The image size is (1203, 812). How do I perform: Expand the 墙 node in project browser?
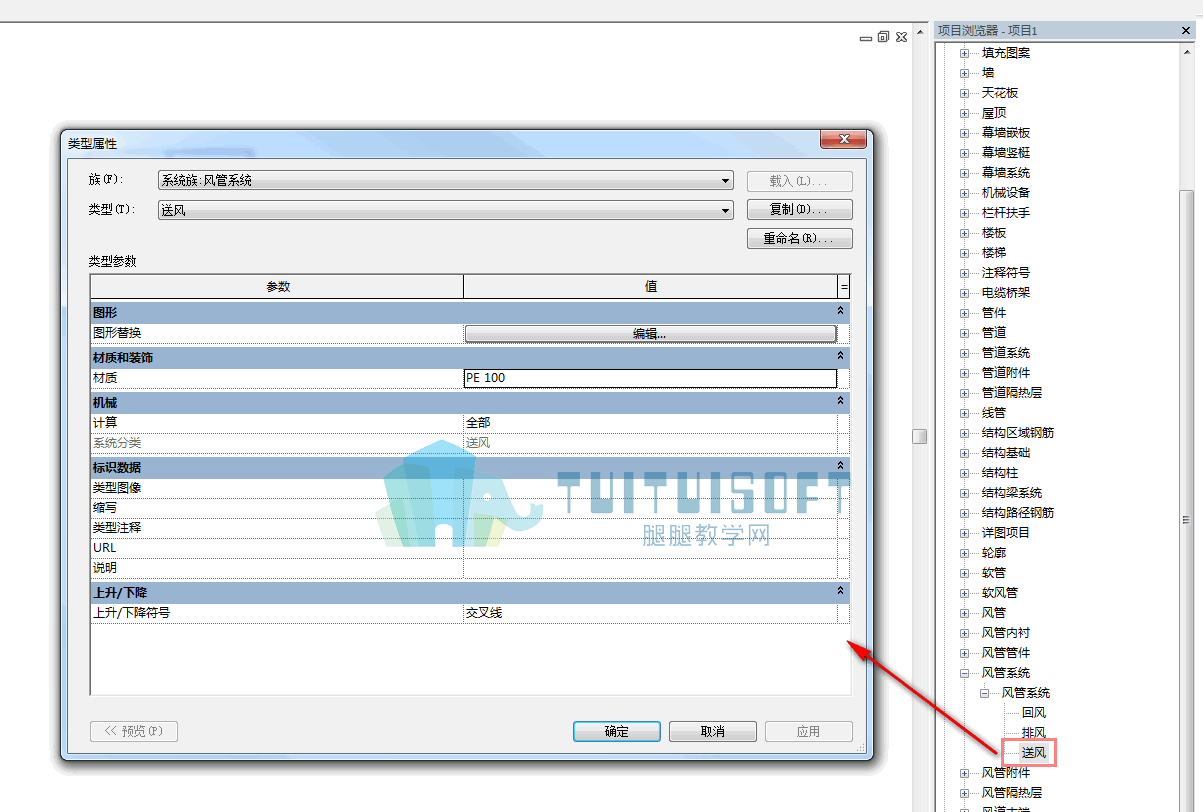click(964, 73)
